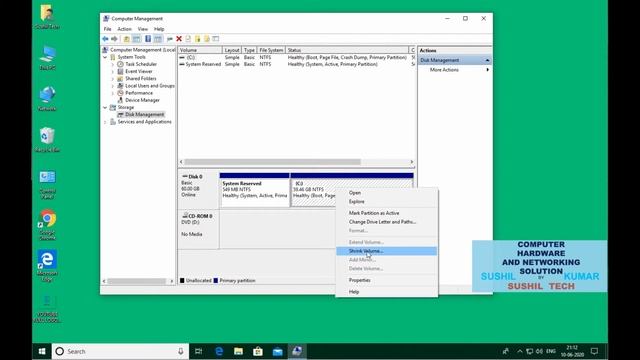Viewport: 640px width, 360px height.
Task: Sort by the Status column header
Action: [347, 50]
